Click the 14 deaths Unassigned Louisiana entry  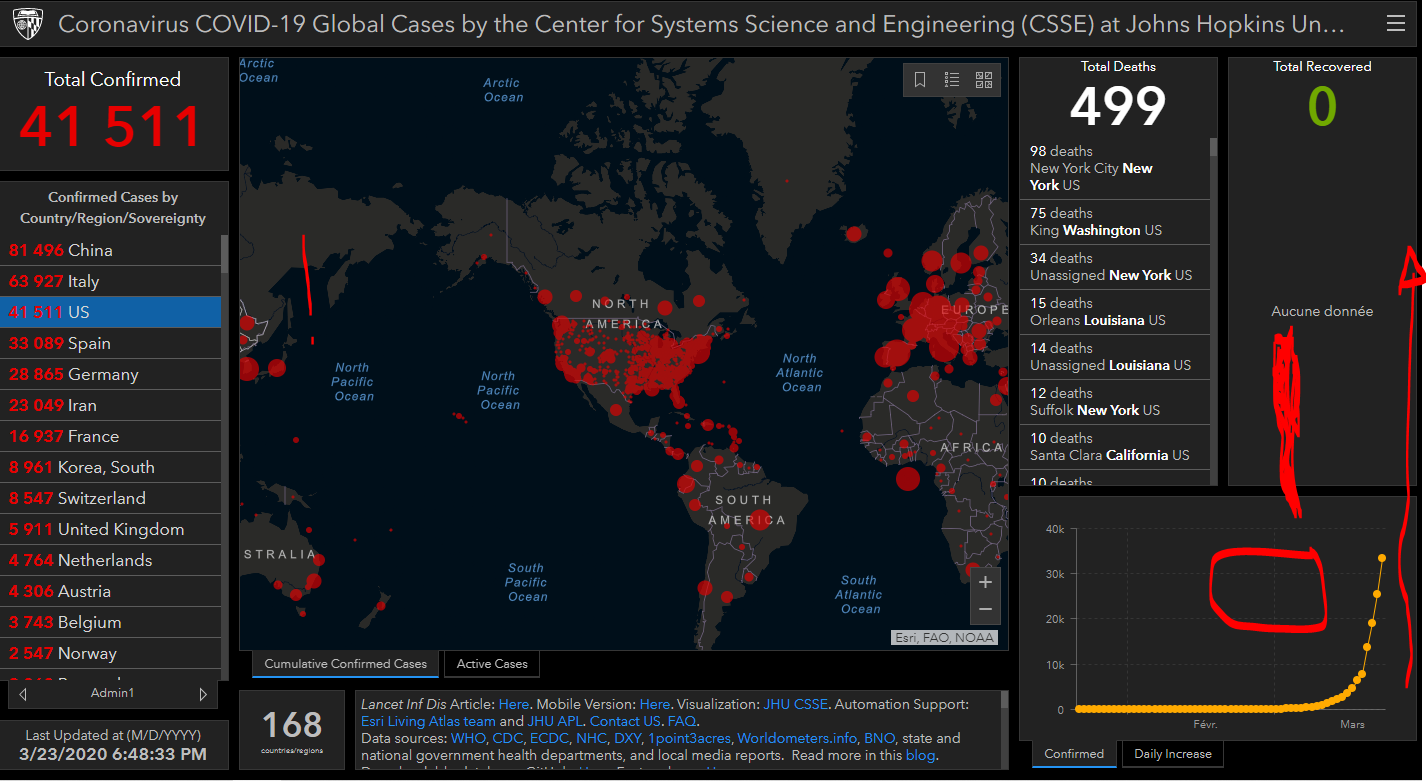pos(1114,357)
